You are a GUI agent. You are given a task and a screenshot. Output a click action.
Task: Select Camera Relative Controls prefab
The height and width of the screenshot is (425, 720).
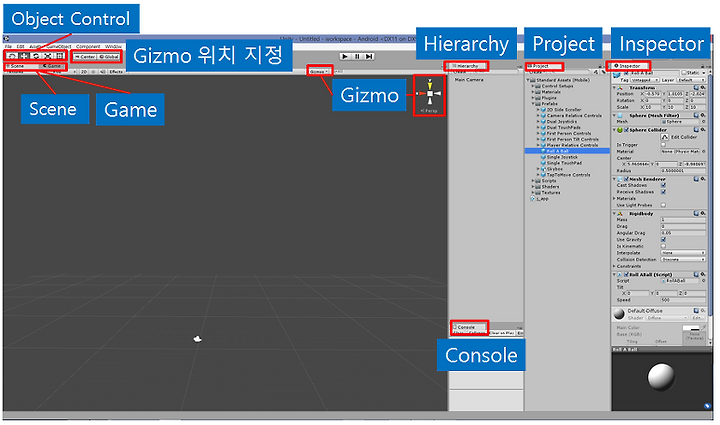(574, 116)
